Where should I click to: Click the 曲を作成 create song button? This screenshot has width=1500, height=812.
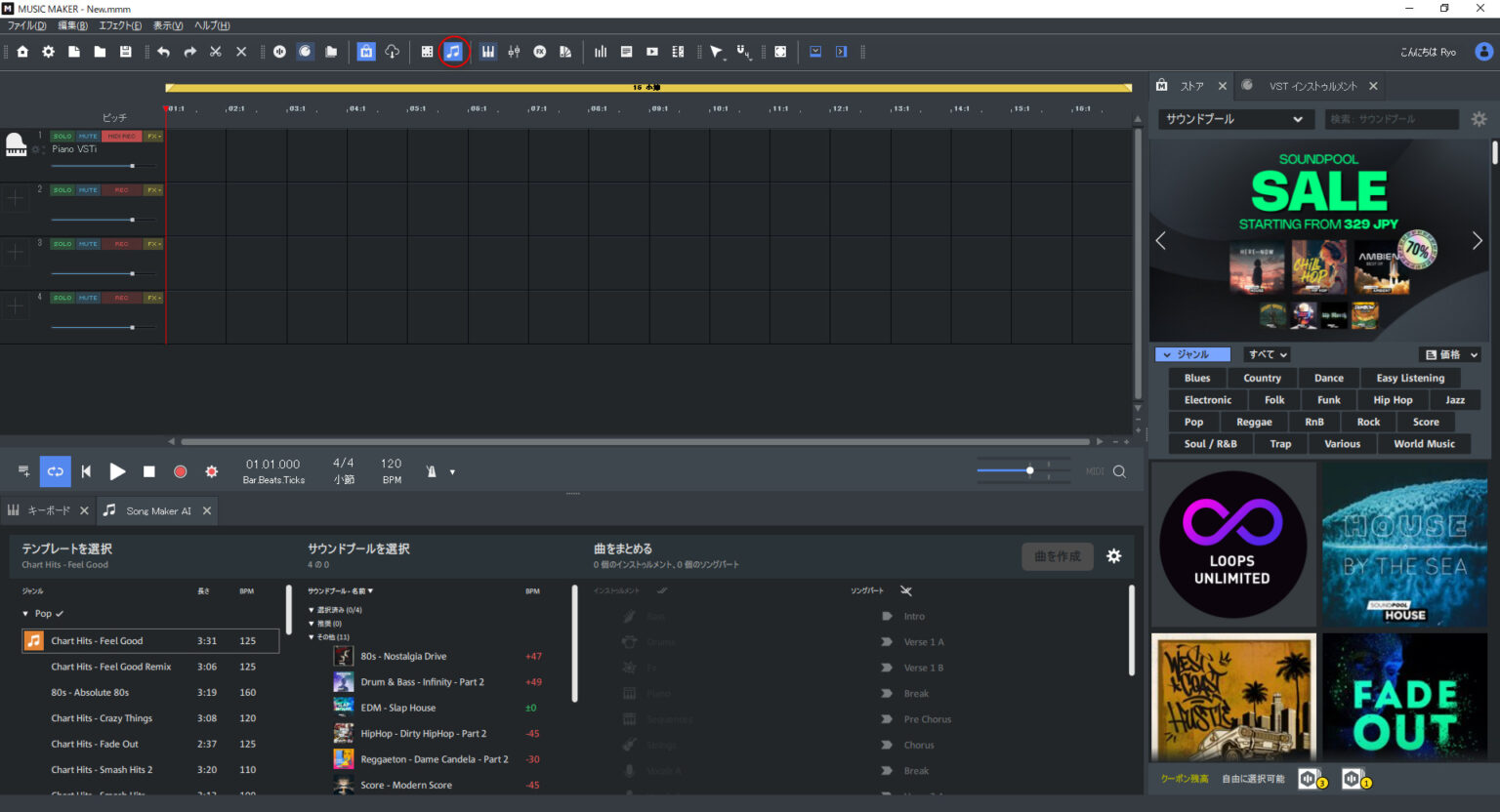tap(1057, 556)
